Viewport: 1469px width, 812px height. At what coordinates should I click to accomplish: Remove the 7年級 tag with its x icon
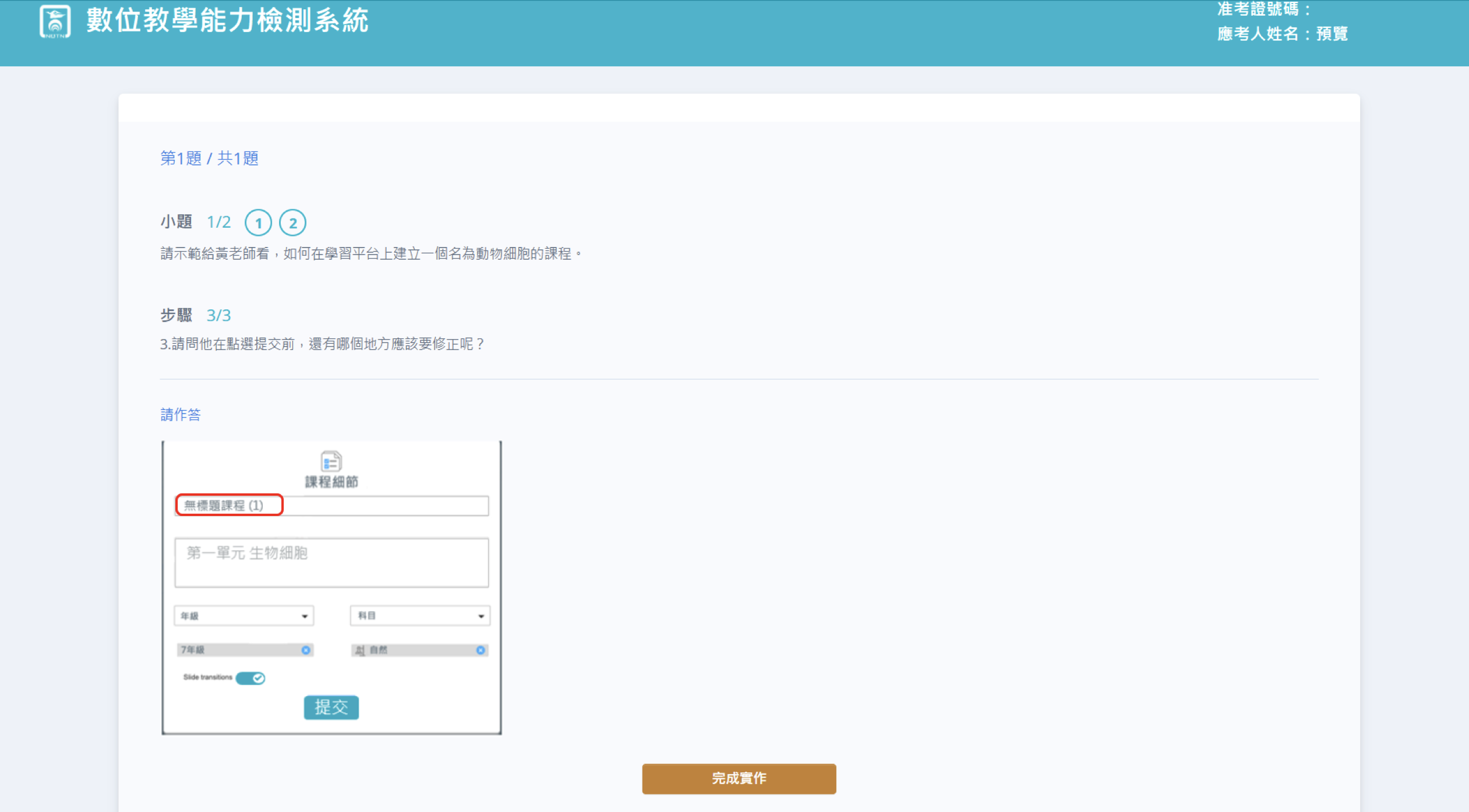coord(306,650)
